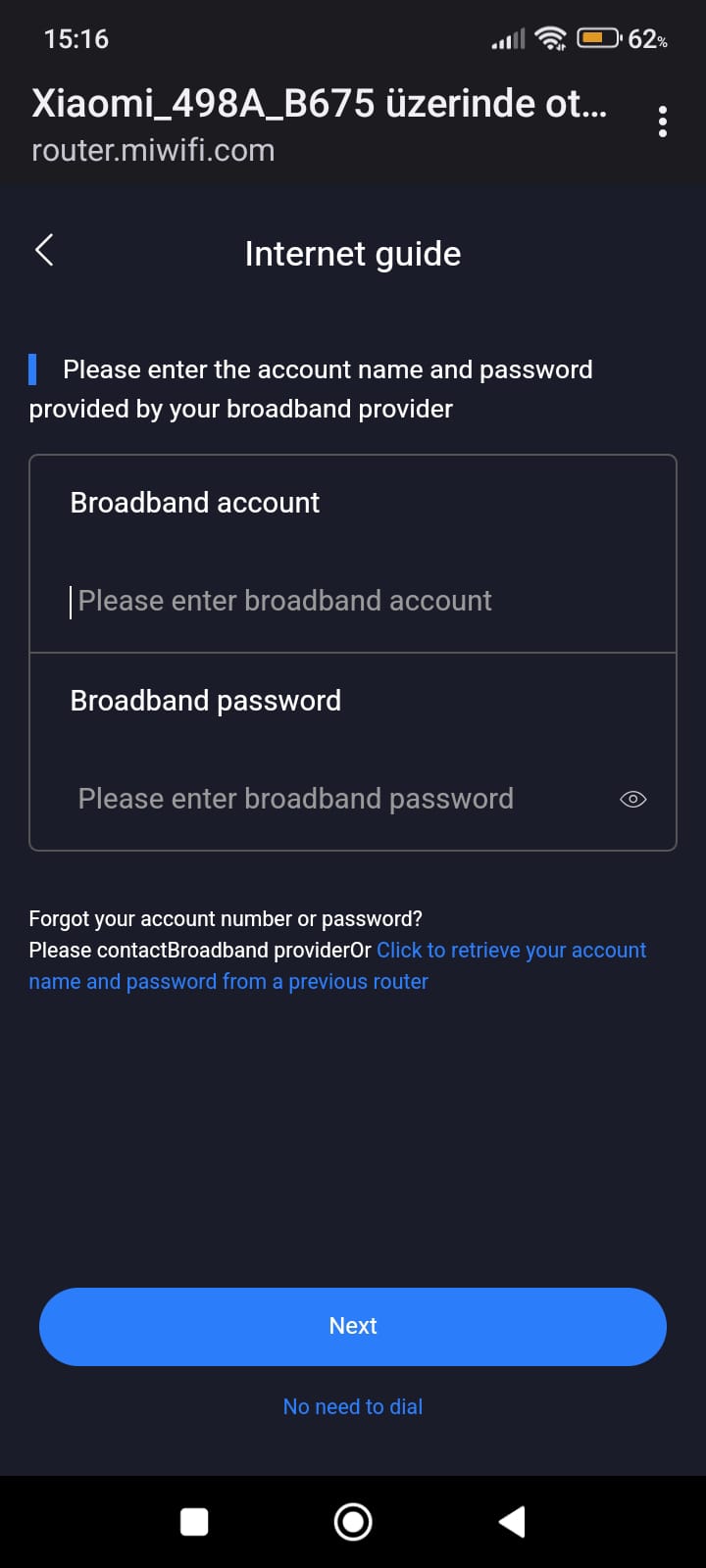The height and width of the screenshot is (1568, 706).
Task: Tap the battery indicator in status bar
Action: click(598, 39)
